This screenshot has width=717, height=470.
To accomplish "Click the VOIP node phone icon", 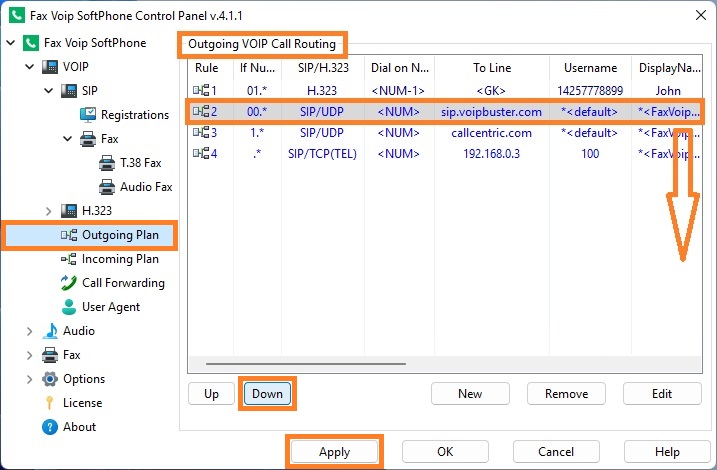I will [x=49, y=67].
